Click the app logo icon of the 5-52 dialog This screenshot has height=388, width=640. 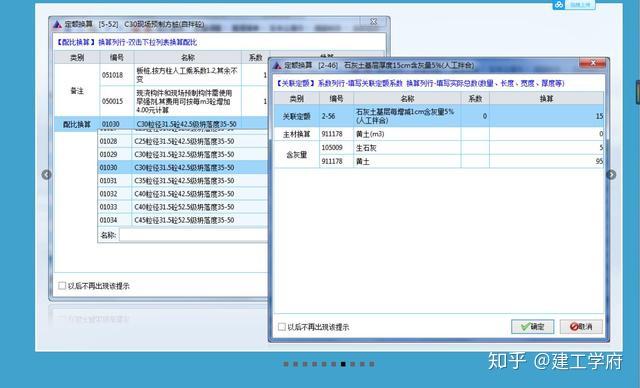(58, 24)
